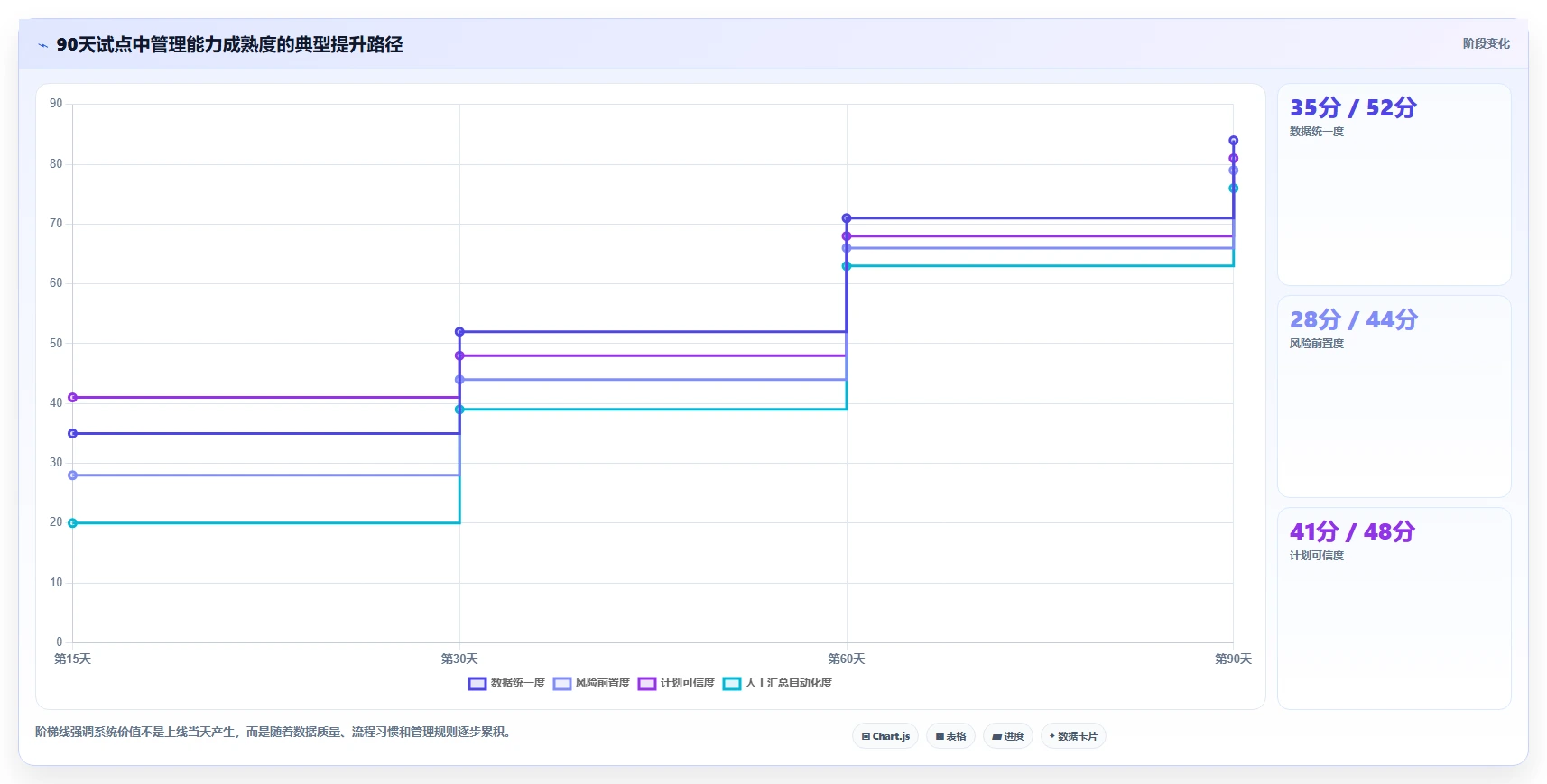The width and height of the screenshot is (1547, 784).
Task: Click the 计划可信度 legend color box
Action: (647, 684)
